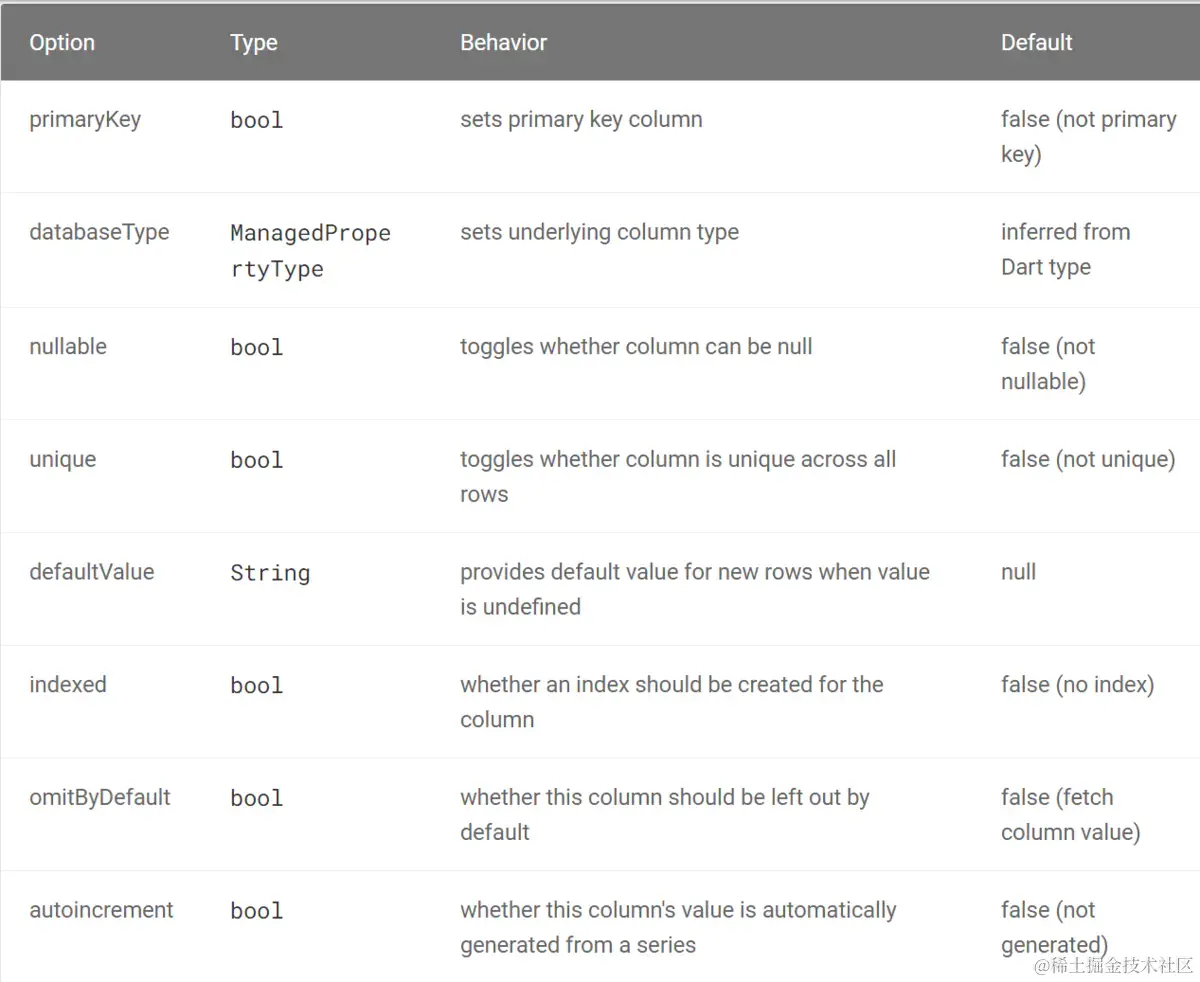Screen dimensions: 1200x982
Task: Click the unique option cell
Action: [x=63, y=460]
